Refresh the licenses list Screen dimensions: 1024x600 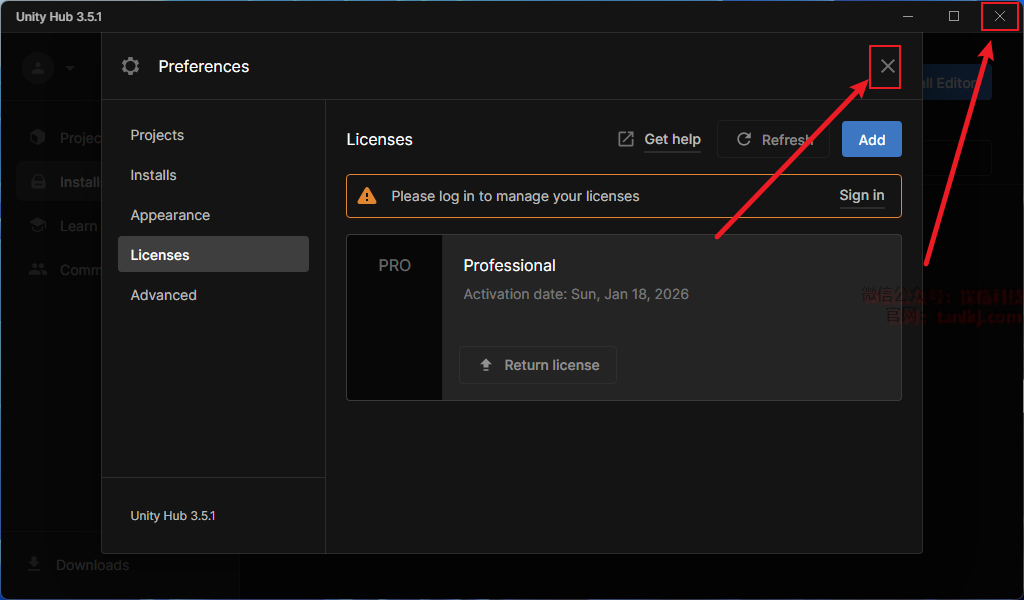pyautogui.click(x=773, y=140)
